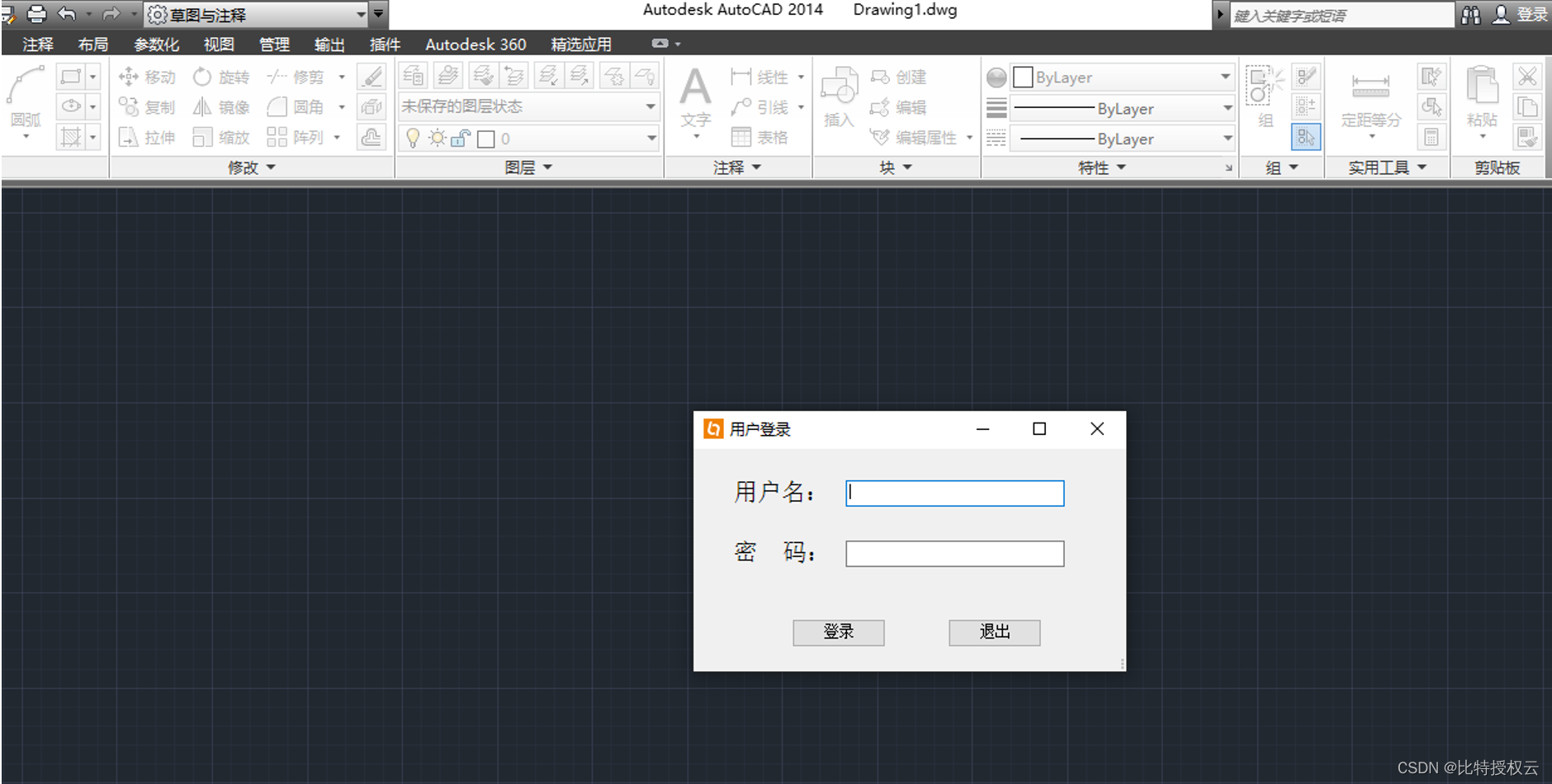Select the 表格 table tool
The height and width of the screenshot is (784, 1552).
(759, 137)
